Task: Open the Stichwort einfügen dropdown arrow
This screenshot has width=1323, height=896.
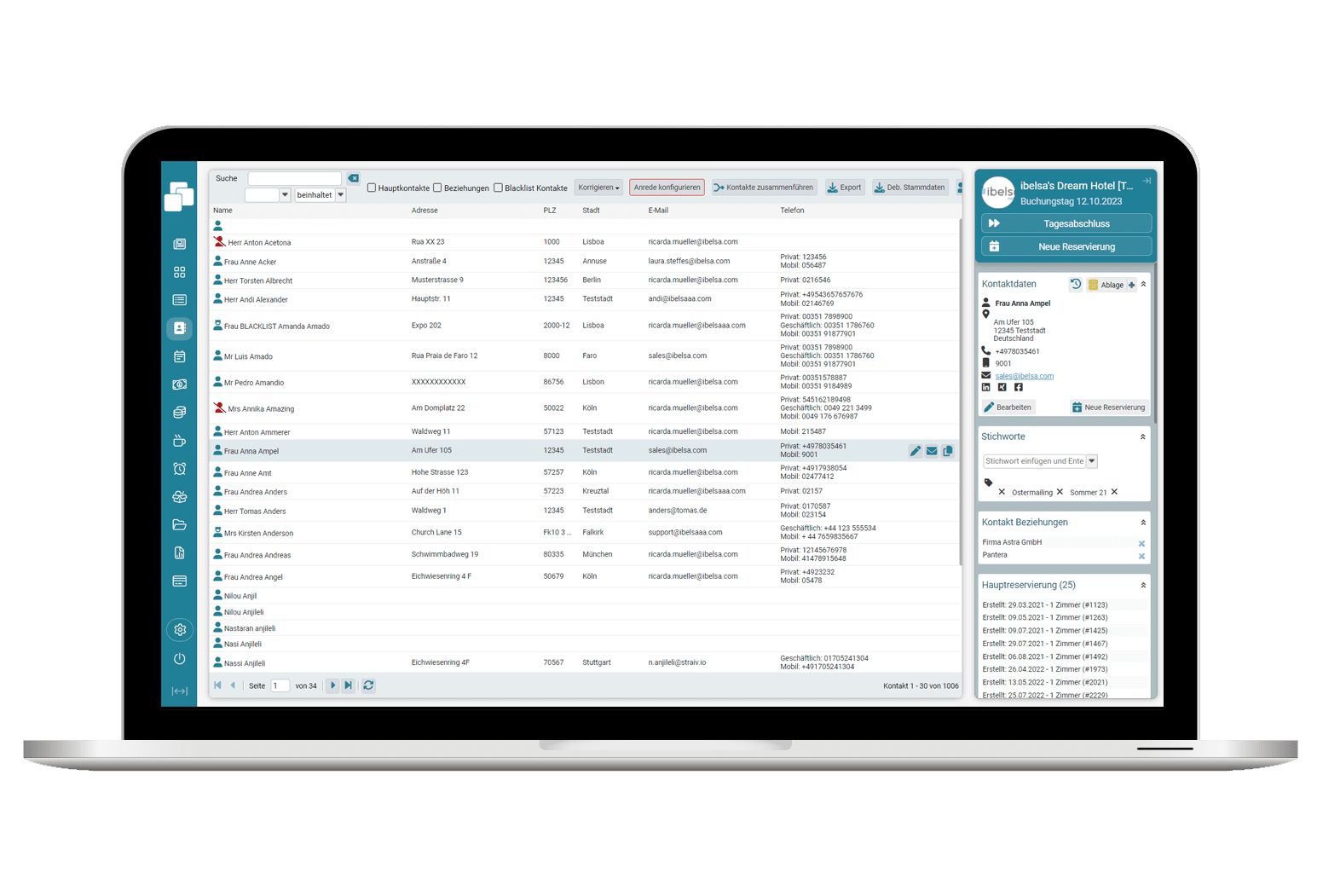Action: pos(1092,461)
